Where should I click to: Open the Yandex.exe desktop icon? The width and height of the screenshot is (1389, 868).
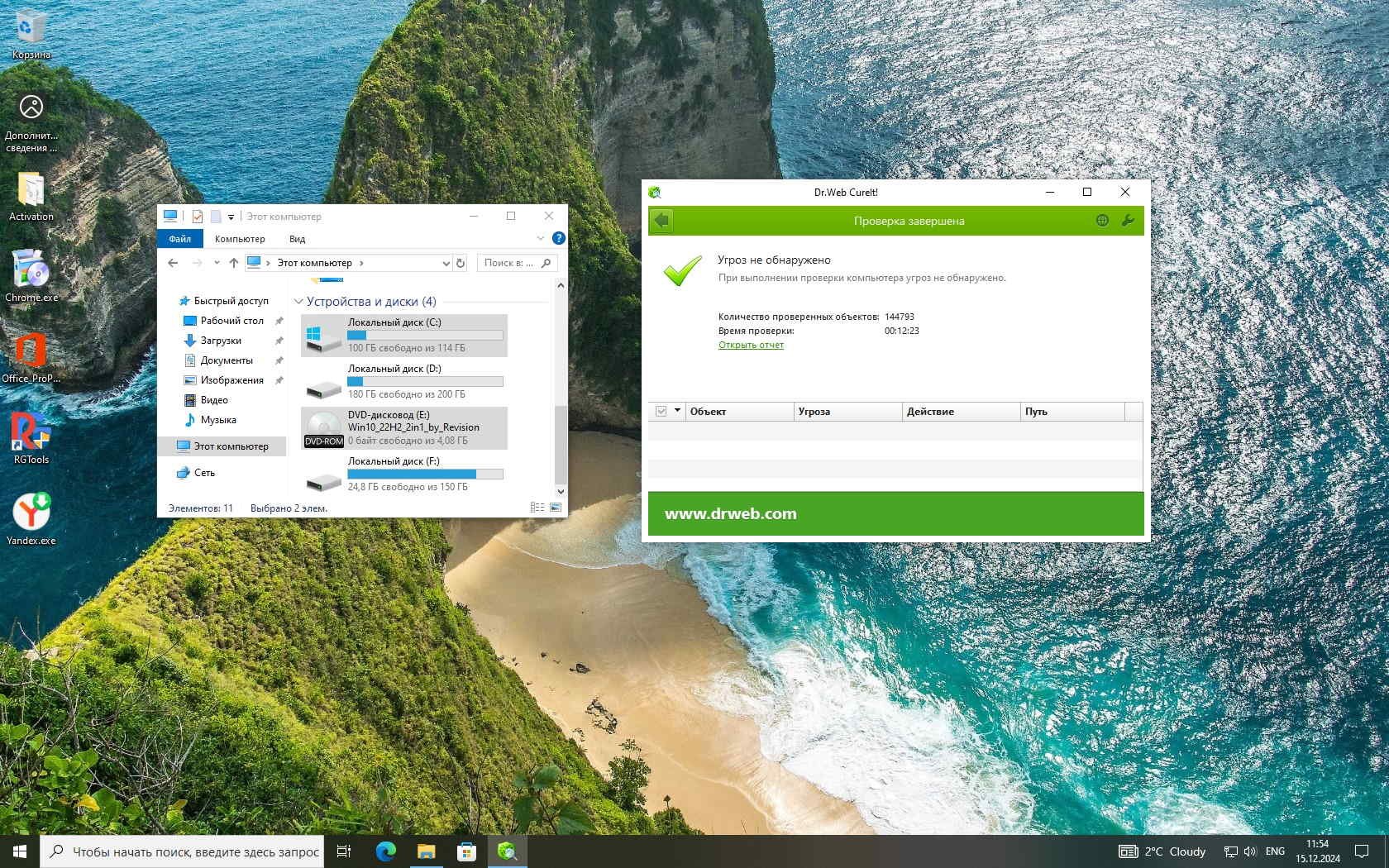(31, 517)
